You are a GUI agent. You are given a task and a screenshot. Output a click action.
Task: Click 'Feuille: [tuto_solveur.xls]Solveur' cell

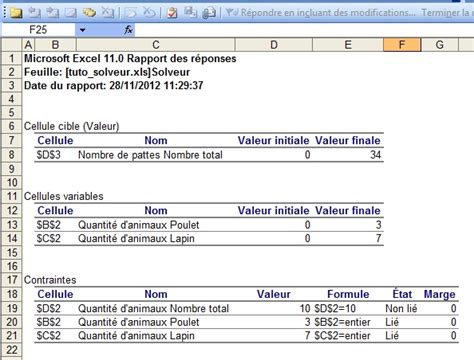pos(107,72)
